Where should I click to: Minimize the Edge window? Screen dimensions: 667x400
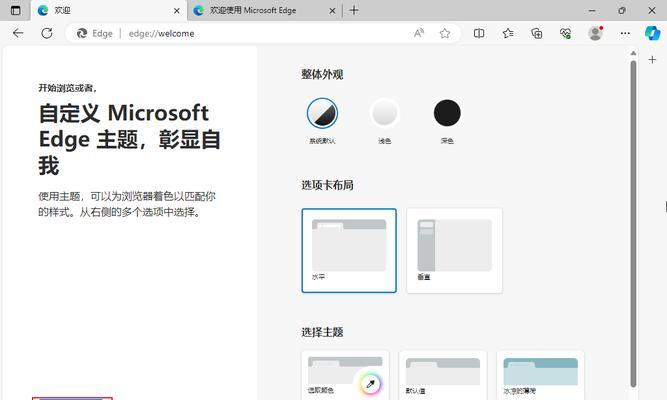(592, 10)
